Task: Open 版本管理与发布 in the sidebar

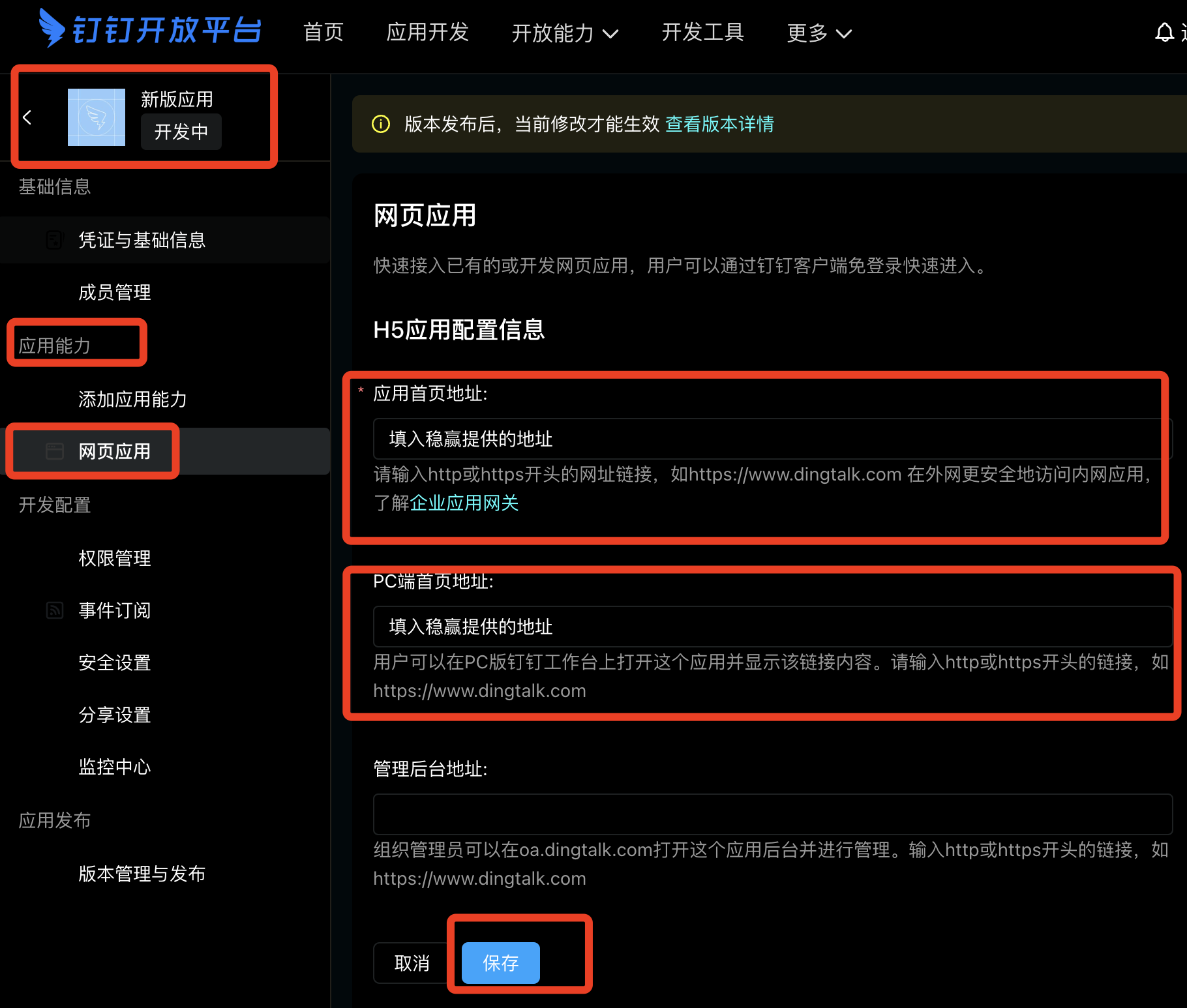Action: pos(165,874)
